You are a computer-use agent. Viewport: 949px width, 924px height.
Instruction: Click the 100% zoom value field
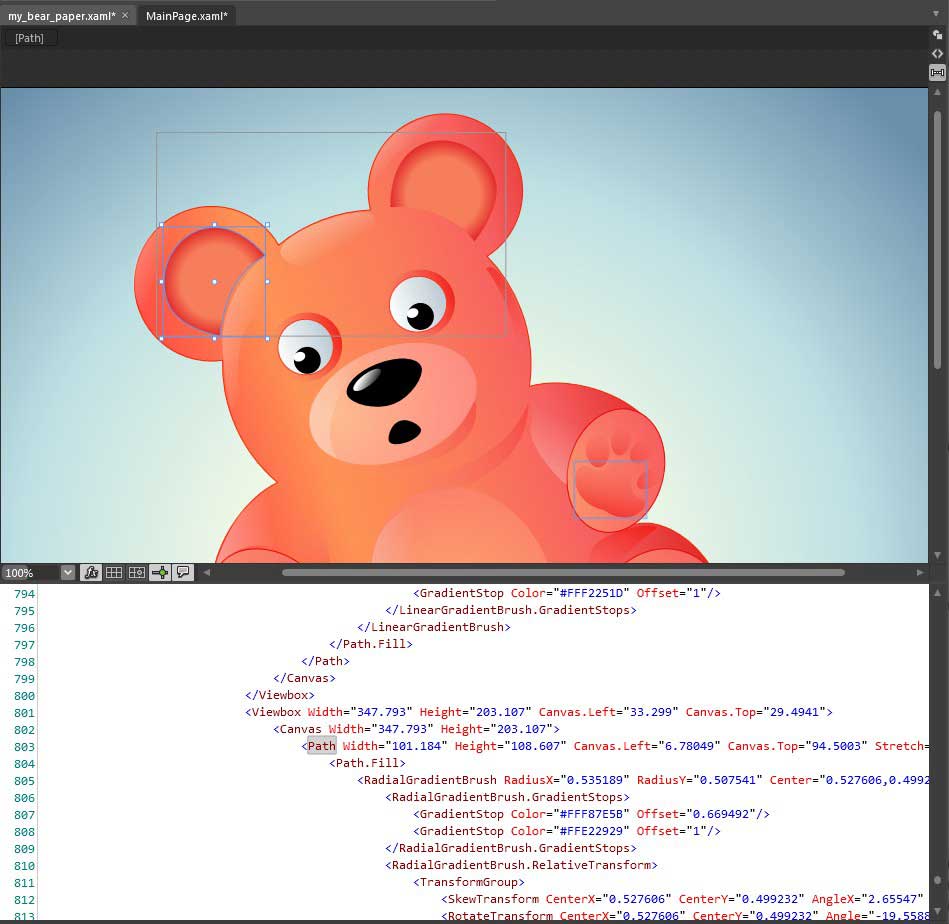click(30, 572)
